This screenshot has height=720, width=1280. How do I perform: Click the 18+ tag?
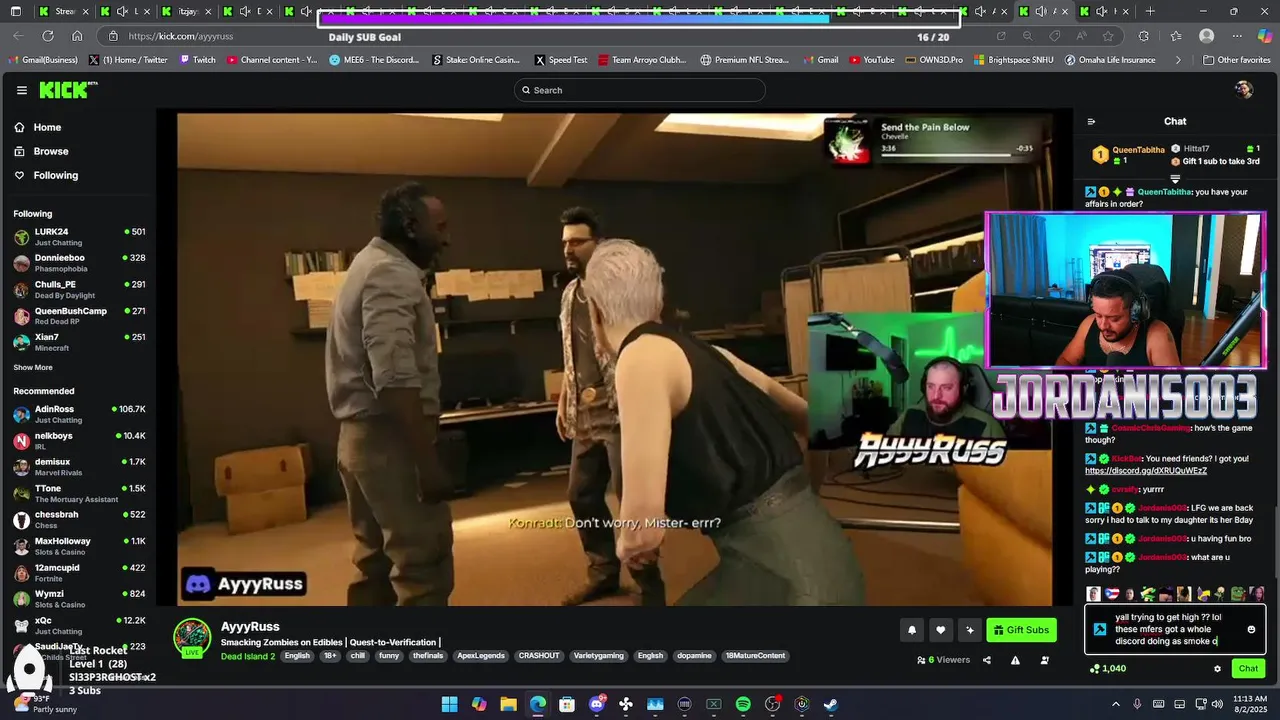point(330,656)
